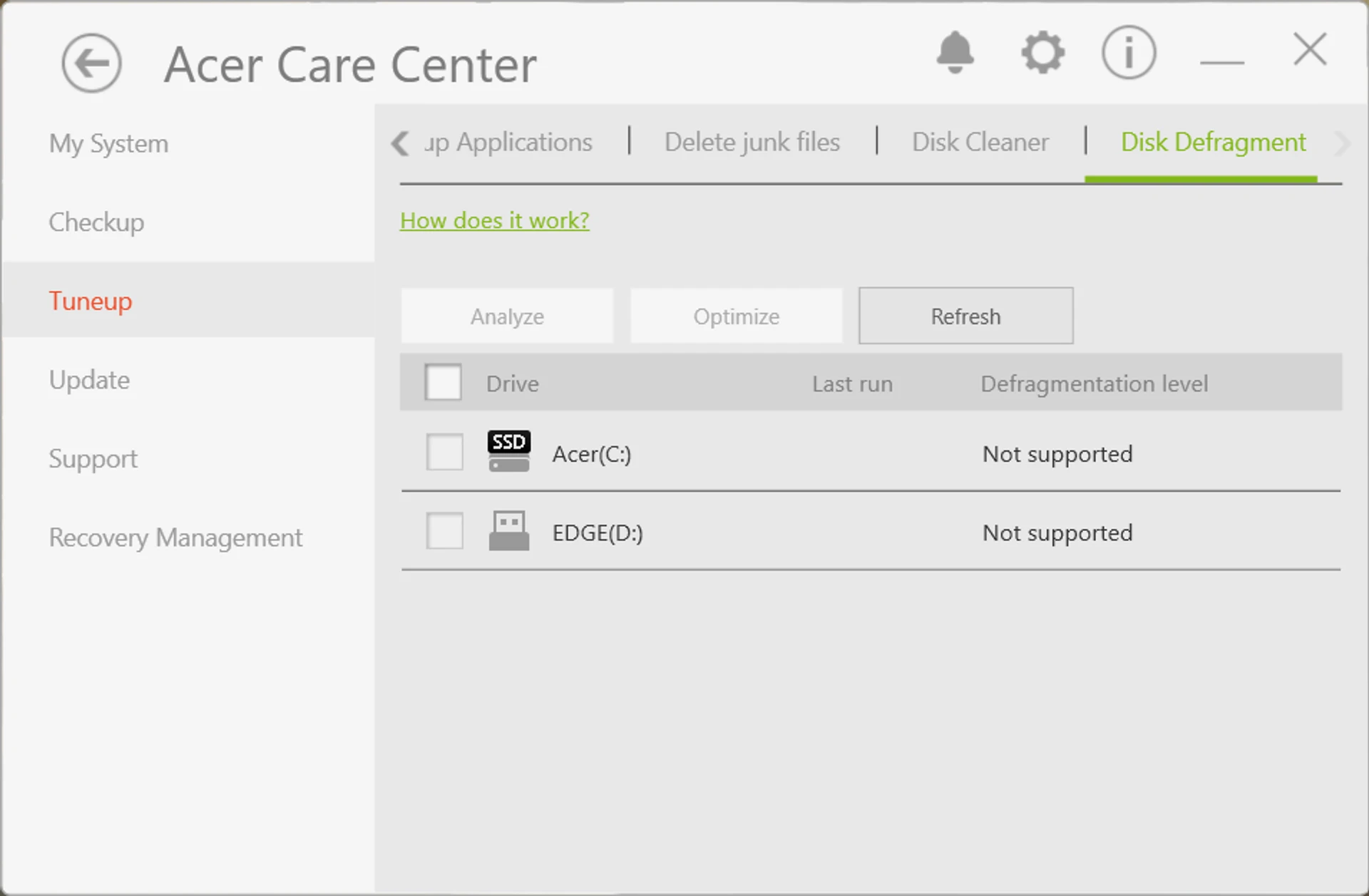
Task: Click the Drive column header
Action: (513, 383)
